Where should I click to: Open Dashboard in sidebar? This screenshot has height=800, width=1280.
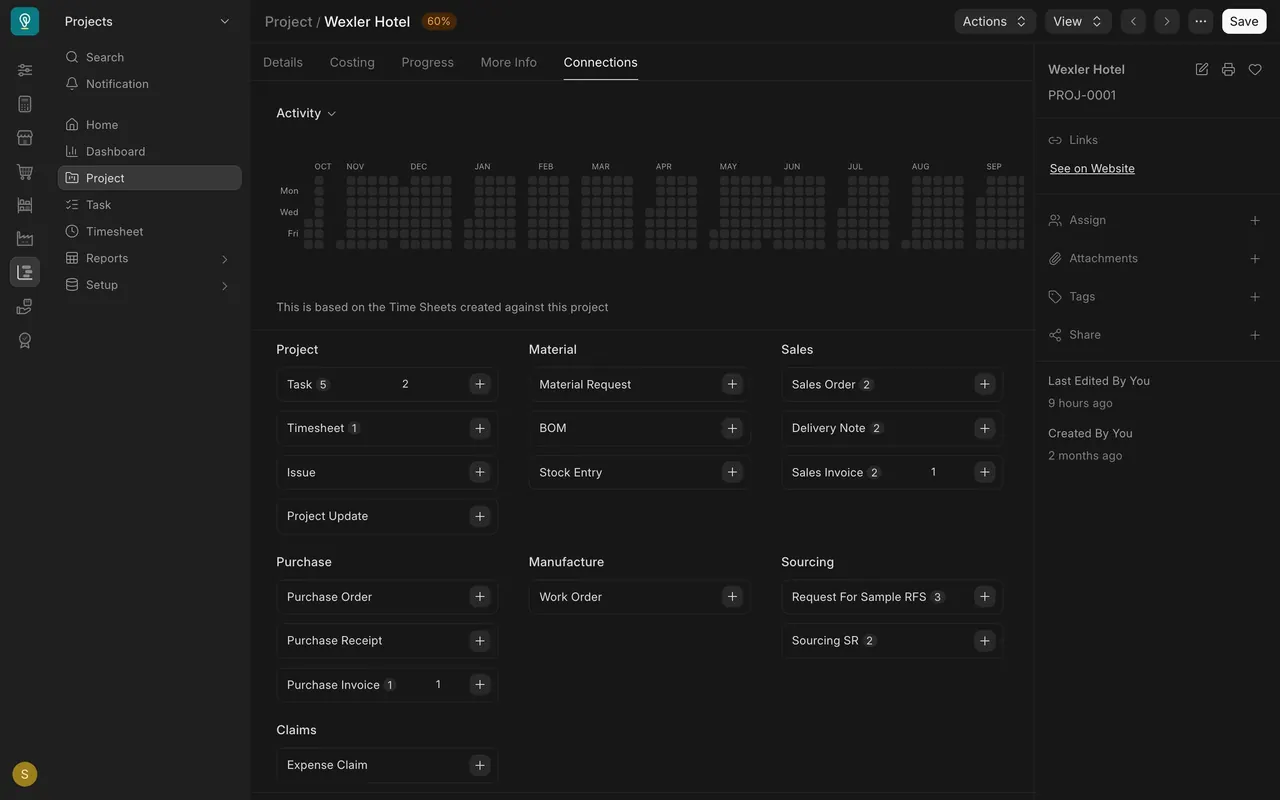(x=150, y=151)
